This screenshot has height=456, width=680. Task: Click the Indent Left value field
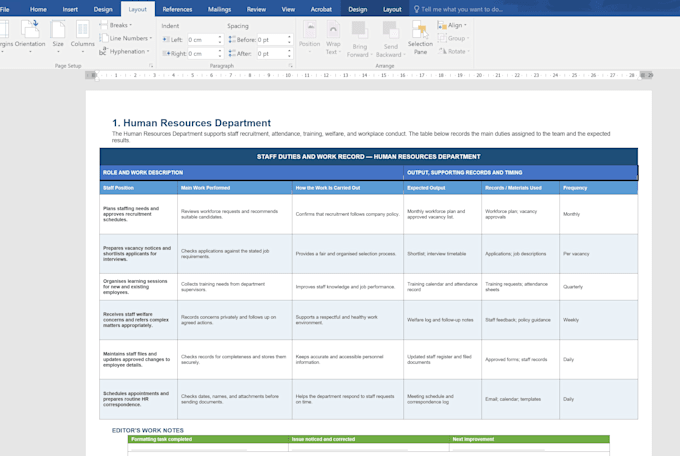[202, 40]
